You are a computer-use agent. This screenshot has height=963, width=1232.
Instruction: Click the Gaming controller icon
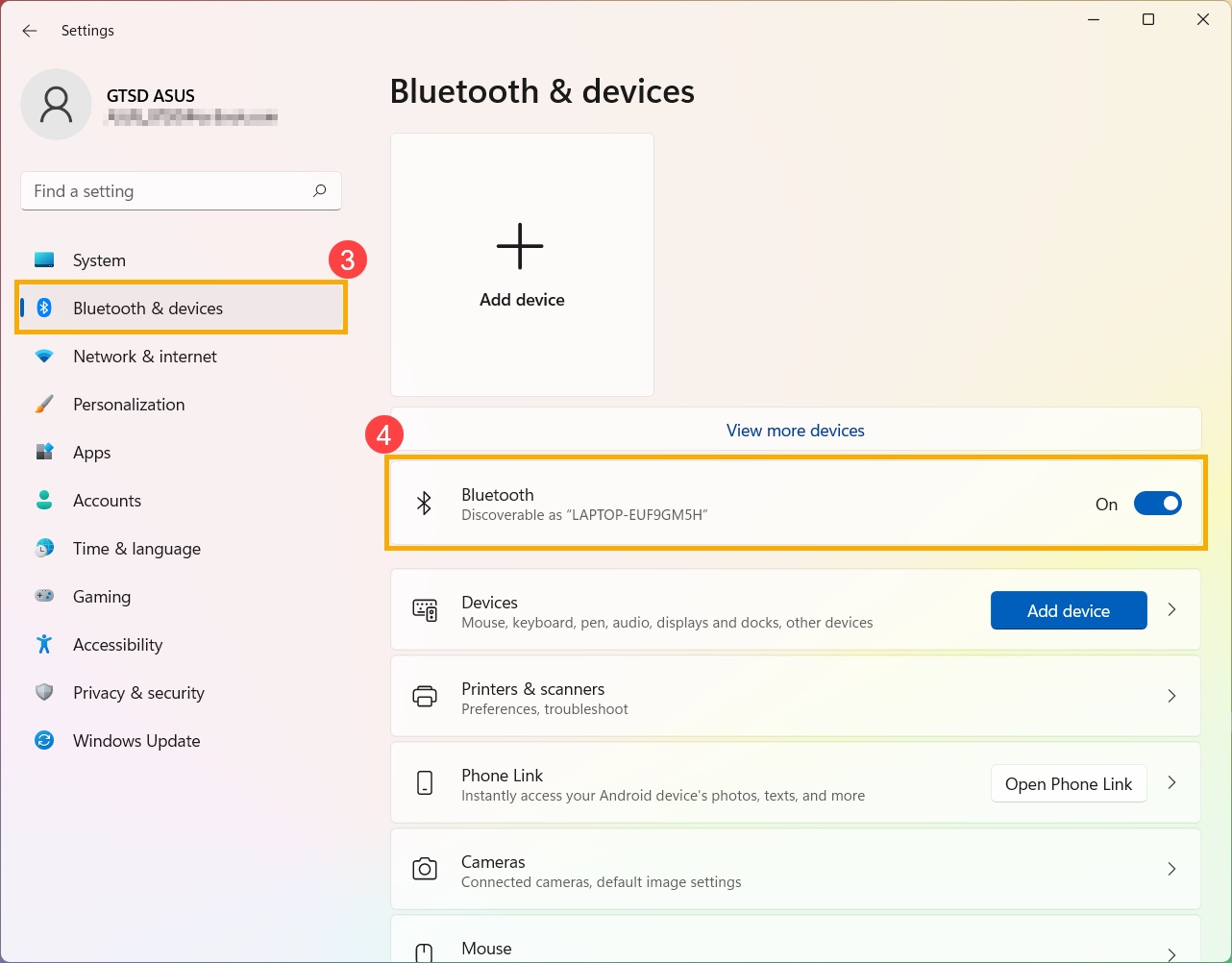pos(44,596)
